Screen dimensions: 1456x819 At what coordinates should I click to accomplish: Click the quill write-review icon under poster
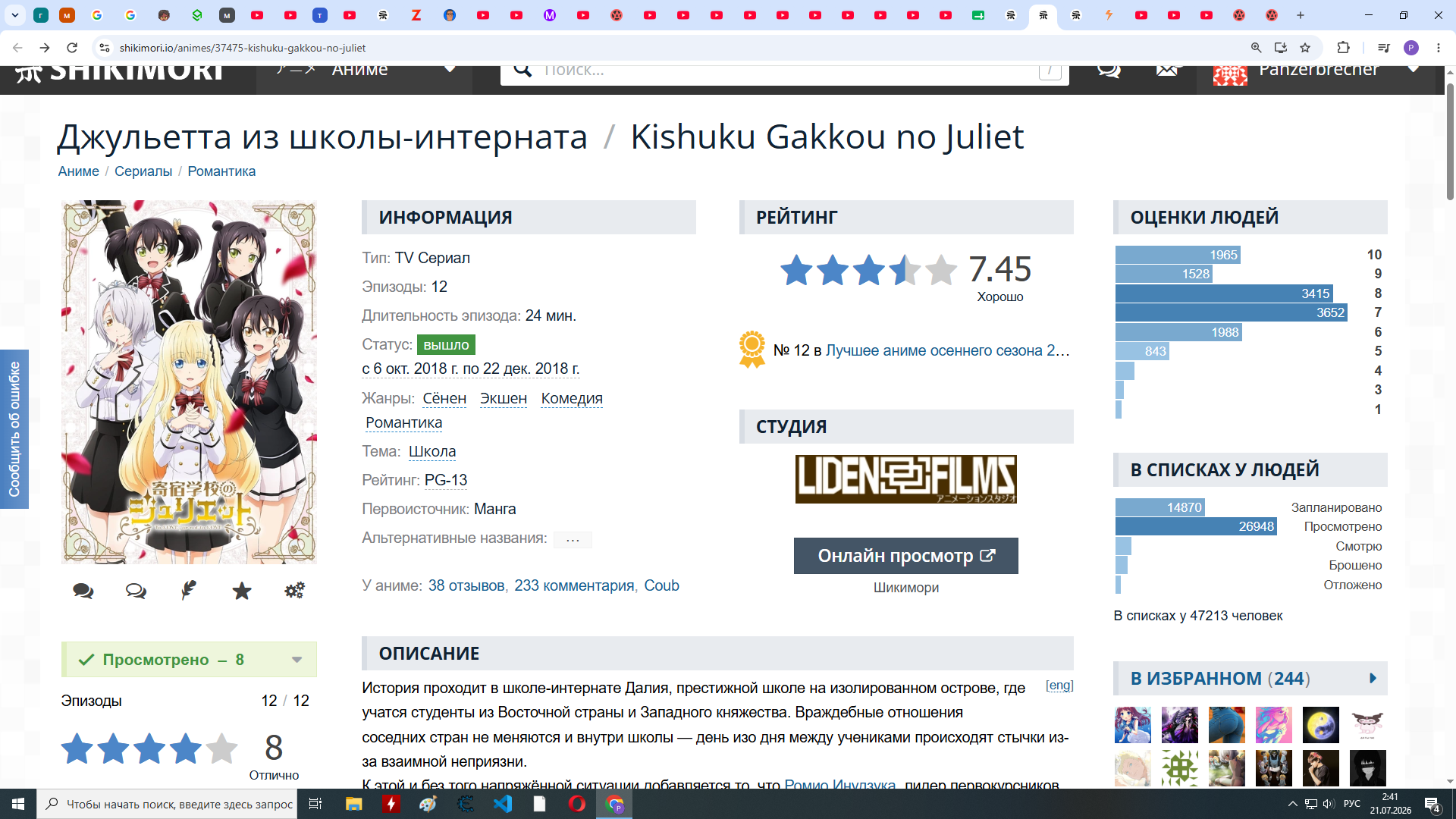click(189, 590)
